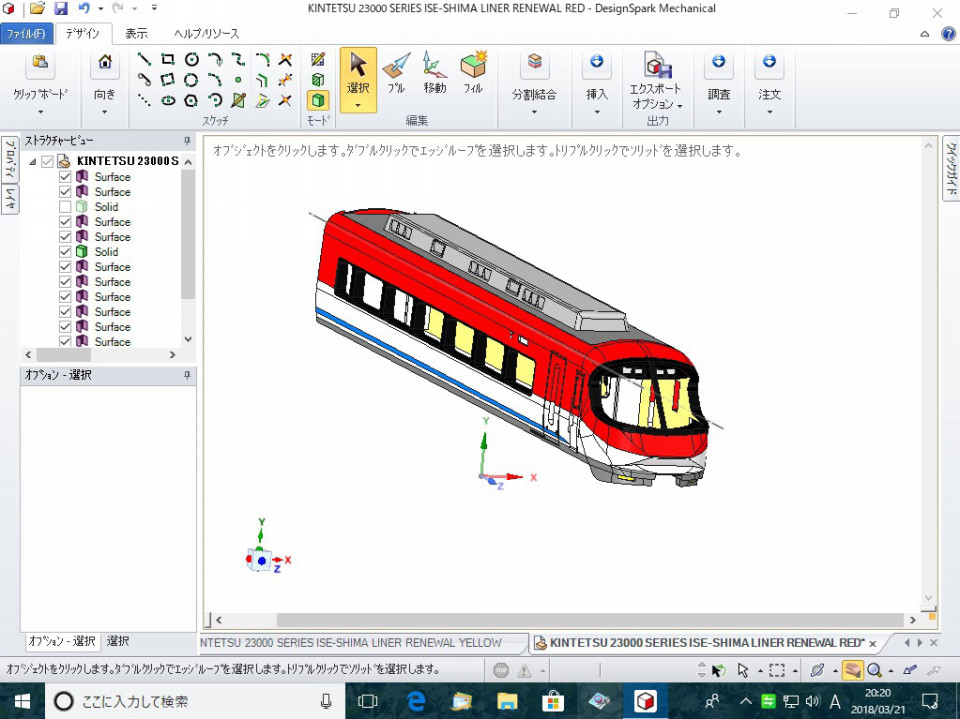Open the プロパティ side tab
The image size is (960, 719).
(x=10, y=159)
